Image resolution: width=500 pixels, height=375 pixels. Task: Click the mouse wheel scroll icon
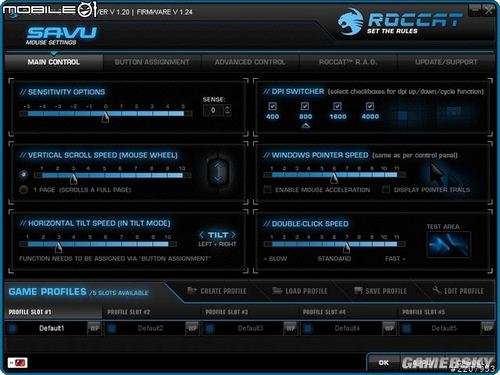[x=218, y=172]
